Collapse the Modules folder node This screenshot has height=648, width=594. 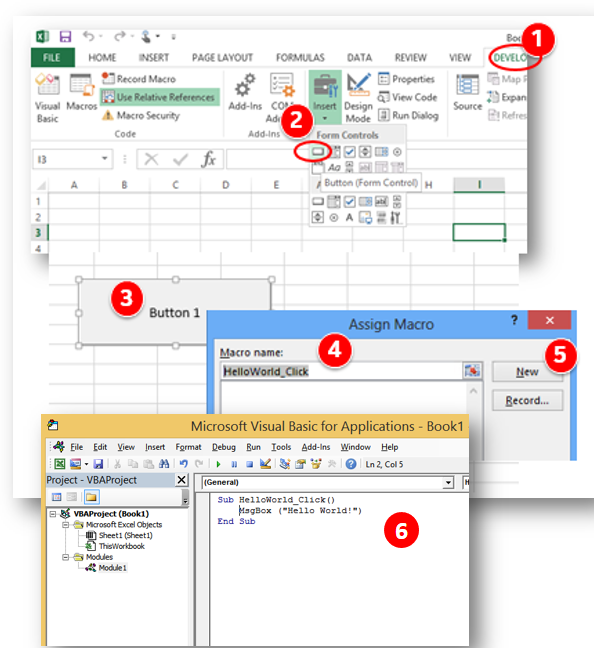pos(65,557)
